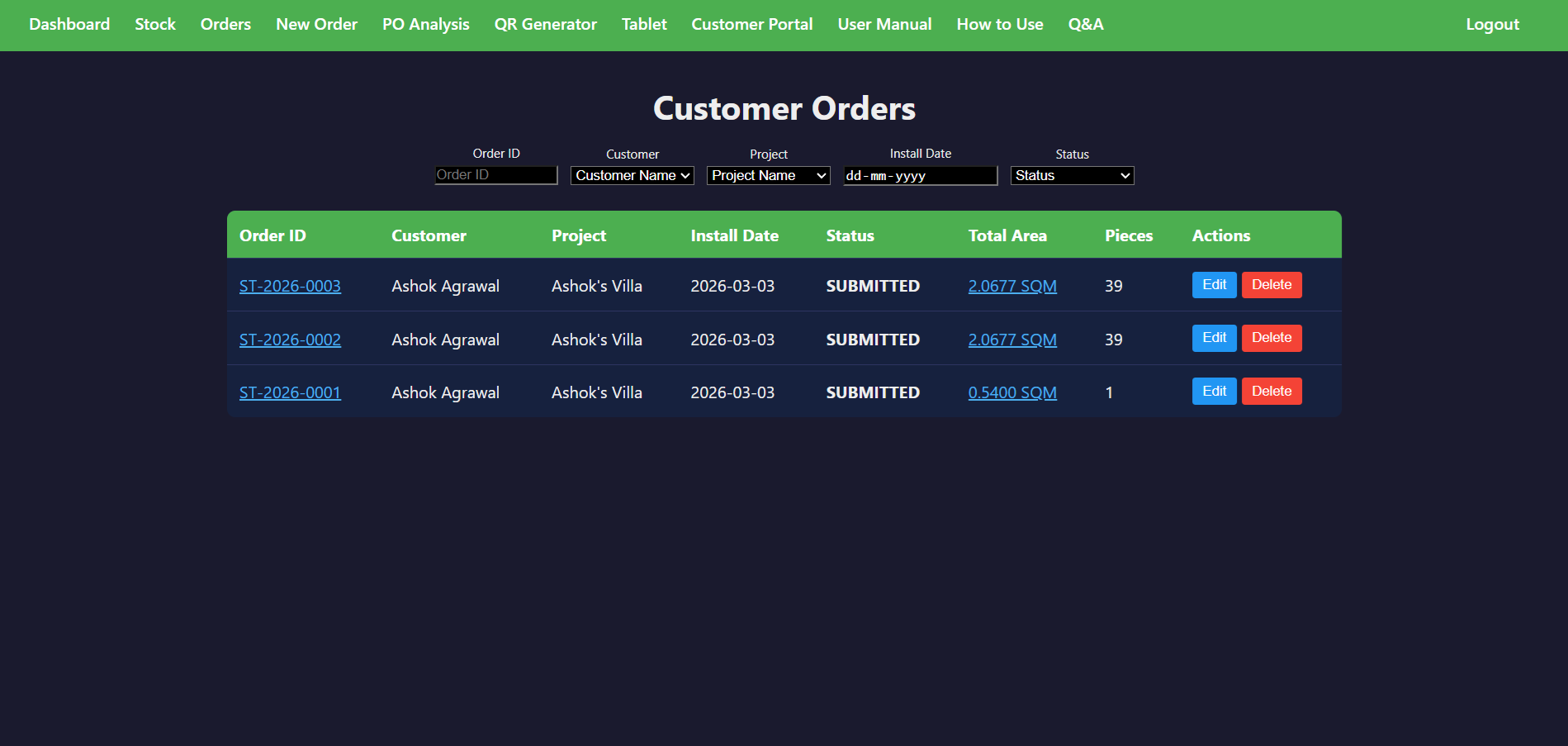Open the QR Generator tool
1568x746 pixels.
(x=544, y=24)
